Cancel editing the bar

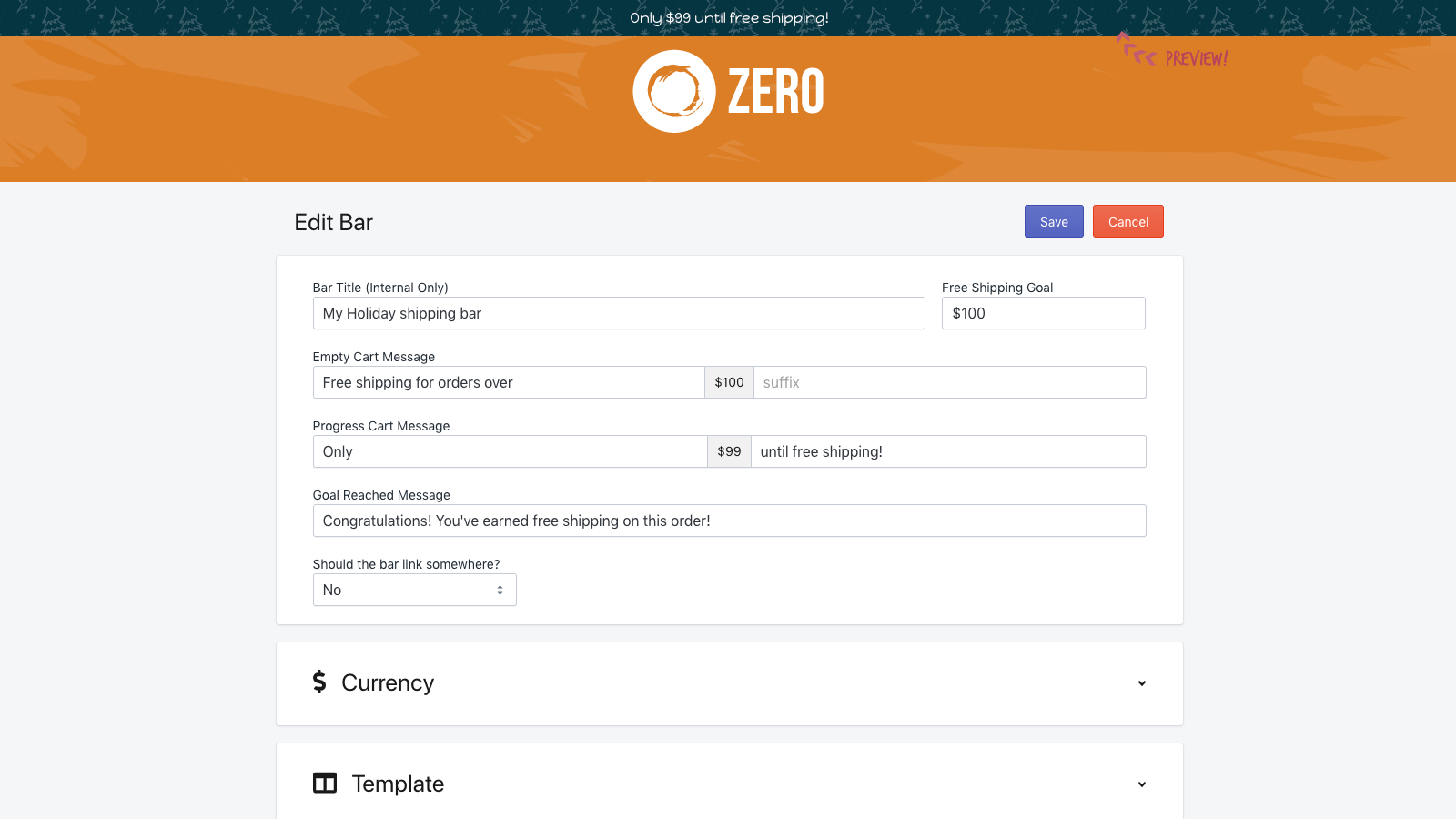[1127, 221]
